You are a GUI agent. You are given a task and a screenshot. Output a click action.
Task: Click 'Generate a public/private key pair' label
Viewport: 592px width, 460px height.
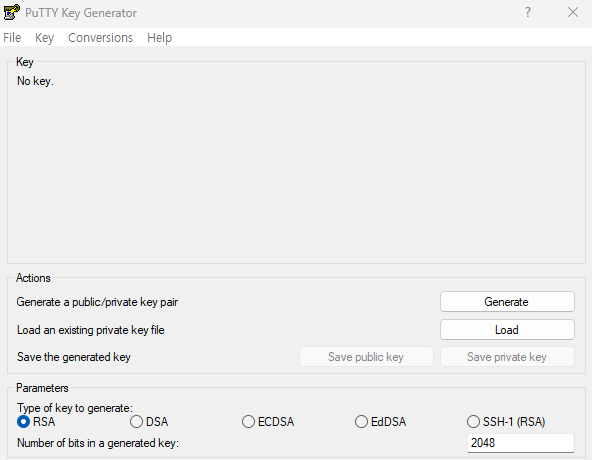pyautogui.click(x=97, y=302)
